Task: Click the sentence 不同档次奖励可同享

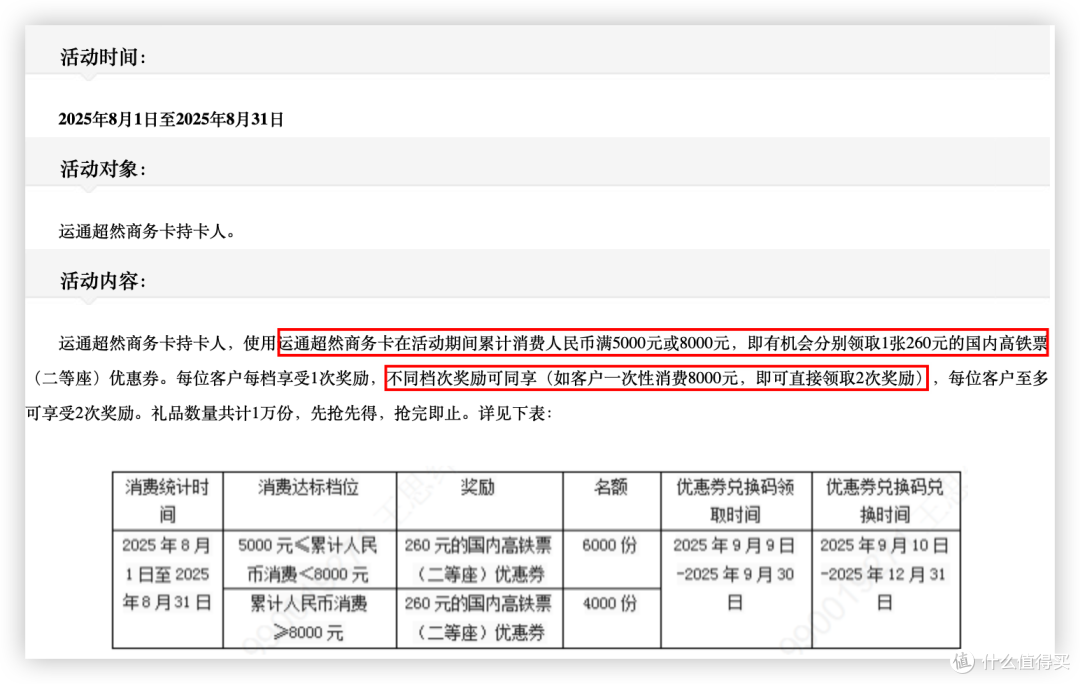Action: click(x=656, y=377)
